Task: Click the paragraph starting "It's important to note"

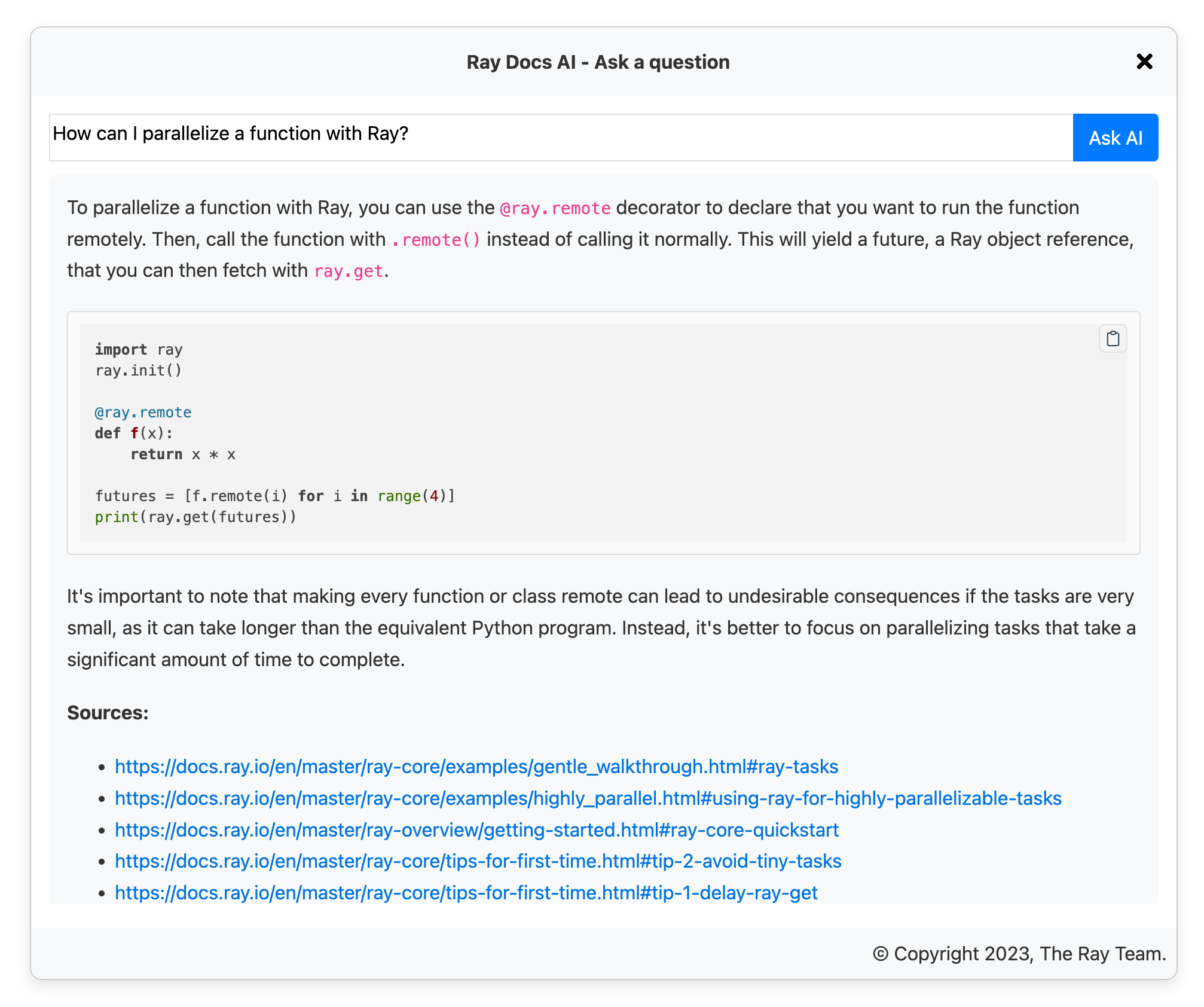Action: (x=601, y=628)
